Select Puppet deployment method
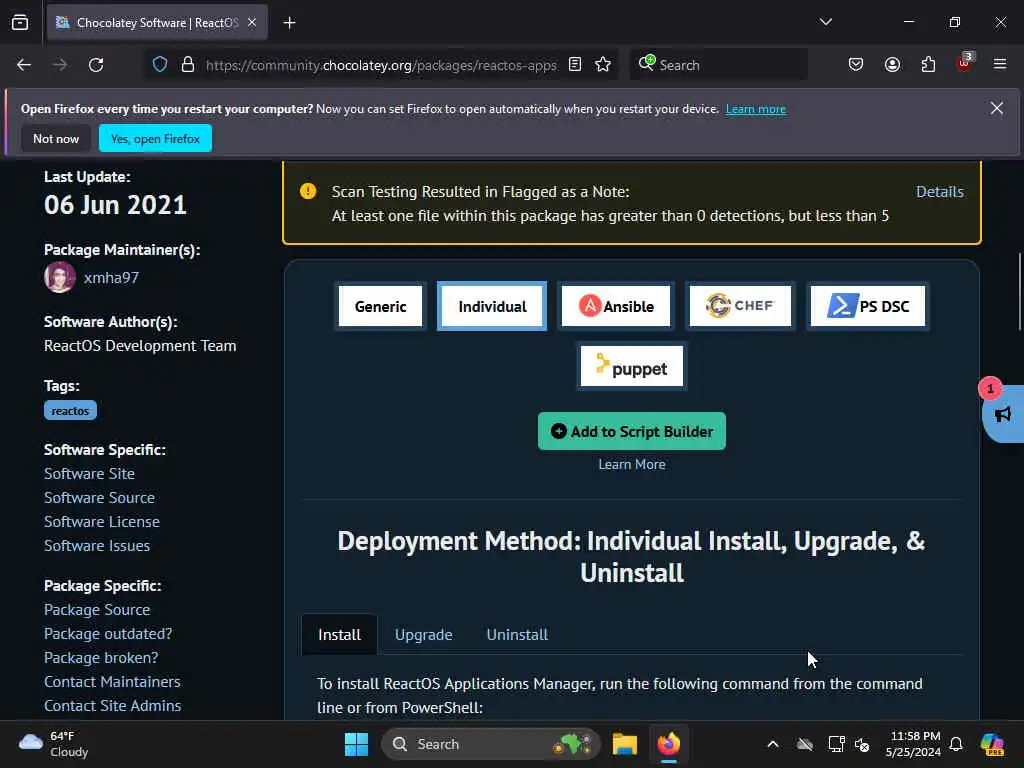This screenshot has width=1024, height=768. [632, 368]
